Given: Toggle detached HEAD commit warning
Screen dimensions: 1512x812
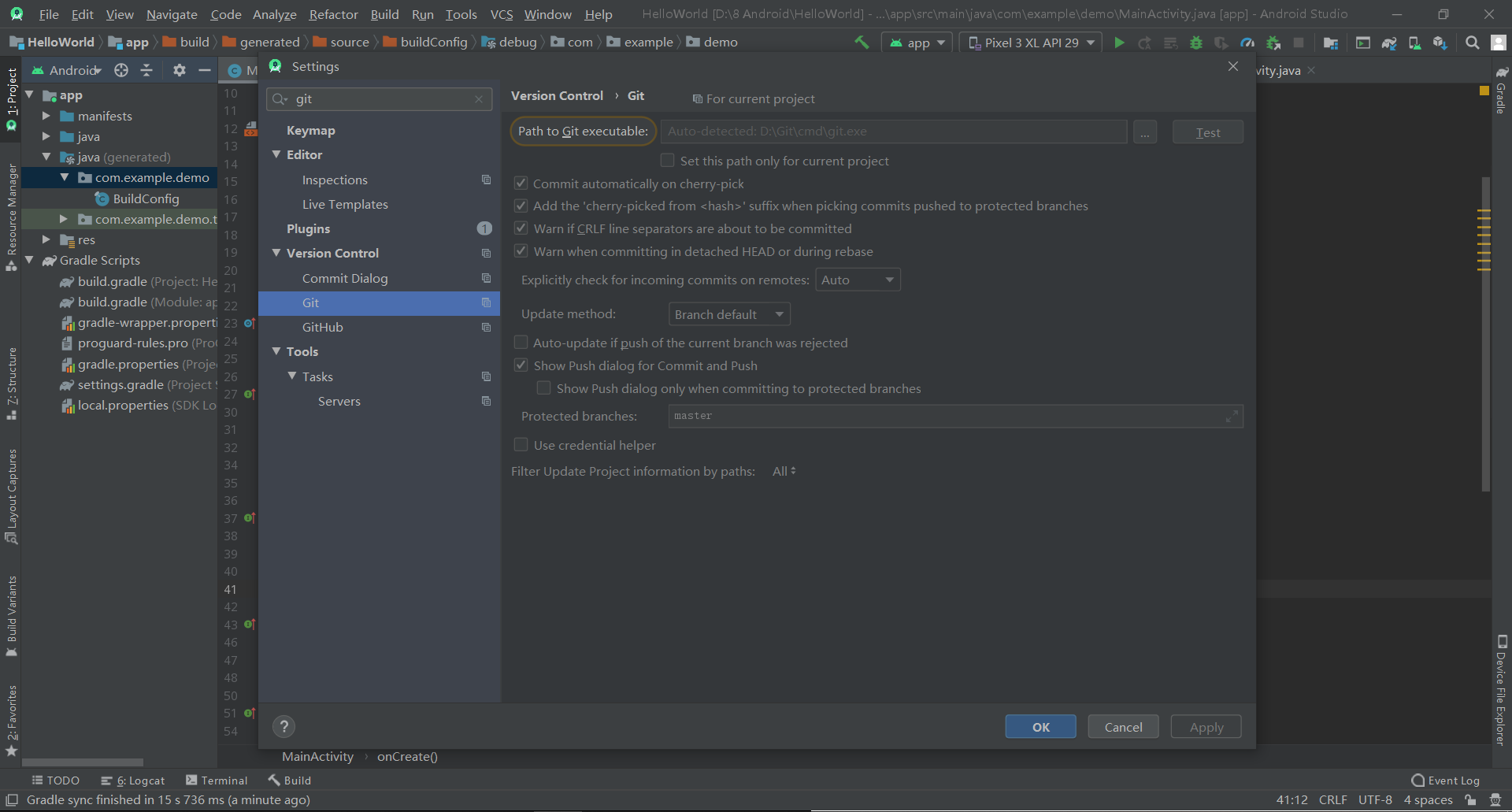Looking at the screenshot, I should [521, 251].
